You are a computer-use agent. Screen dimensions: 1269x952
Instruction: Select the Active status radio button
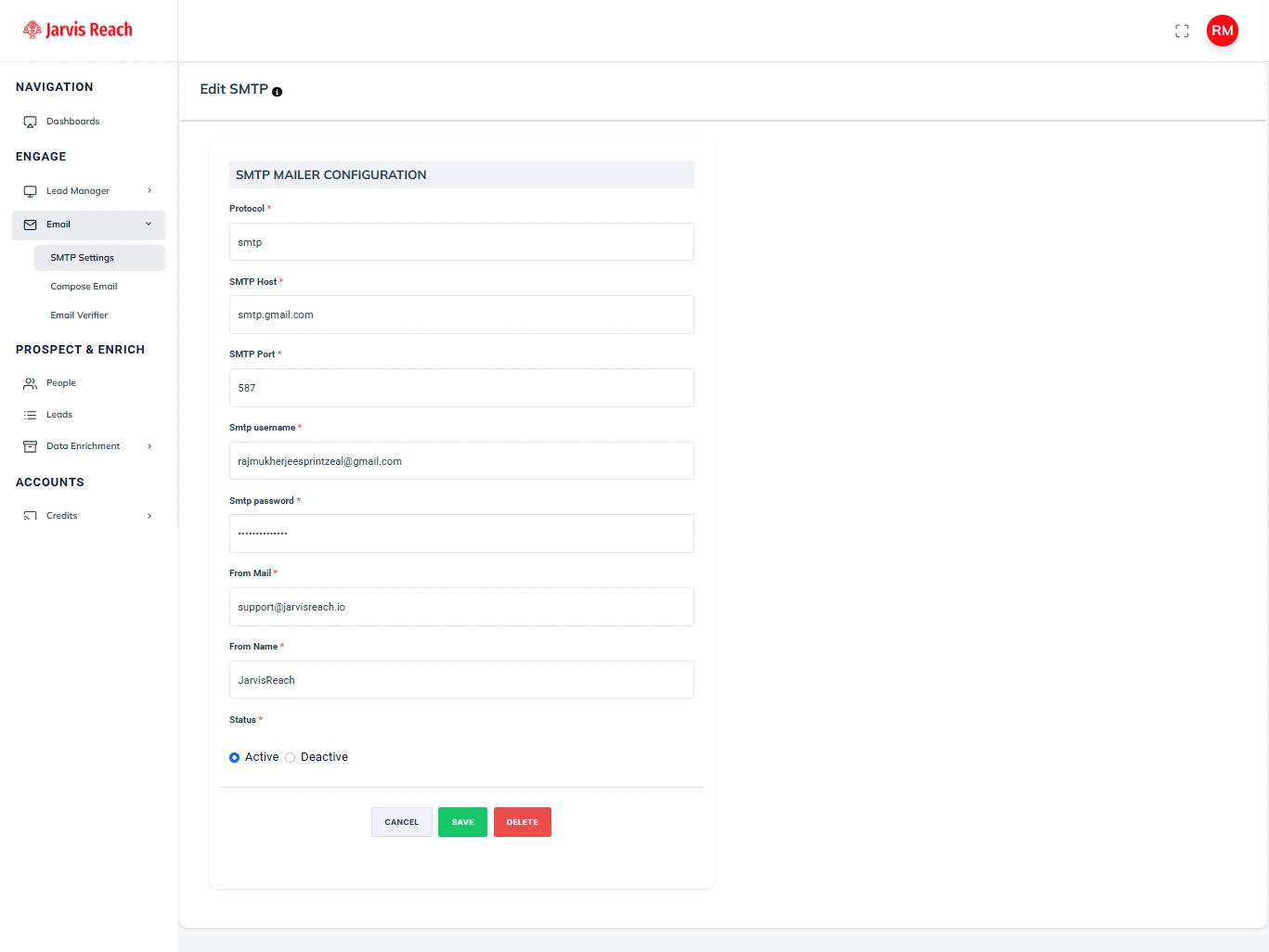click(x=234, y=758)
